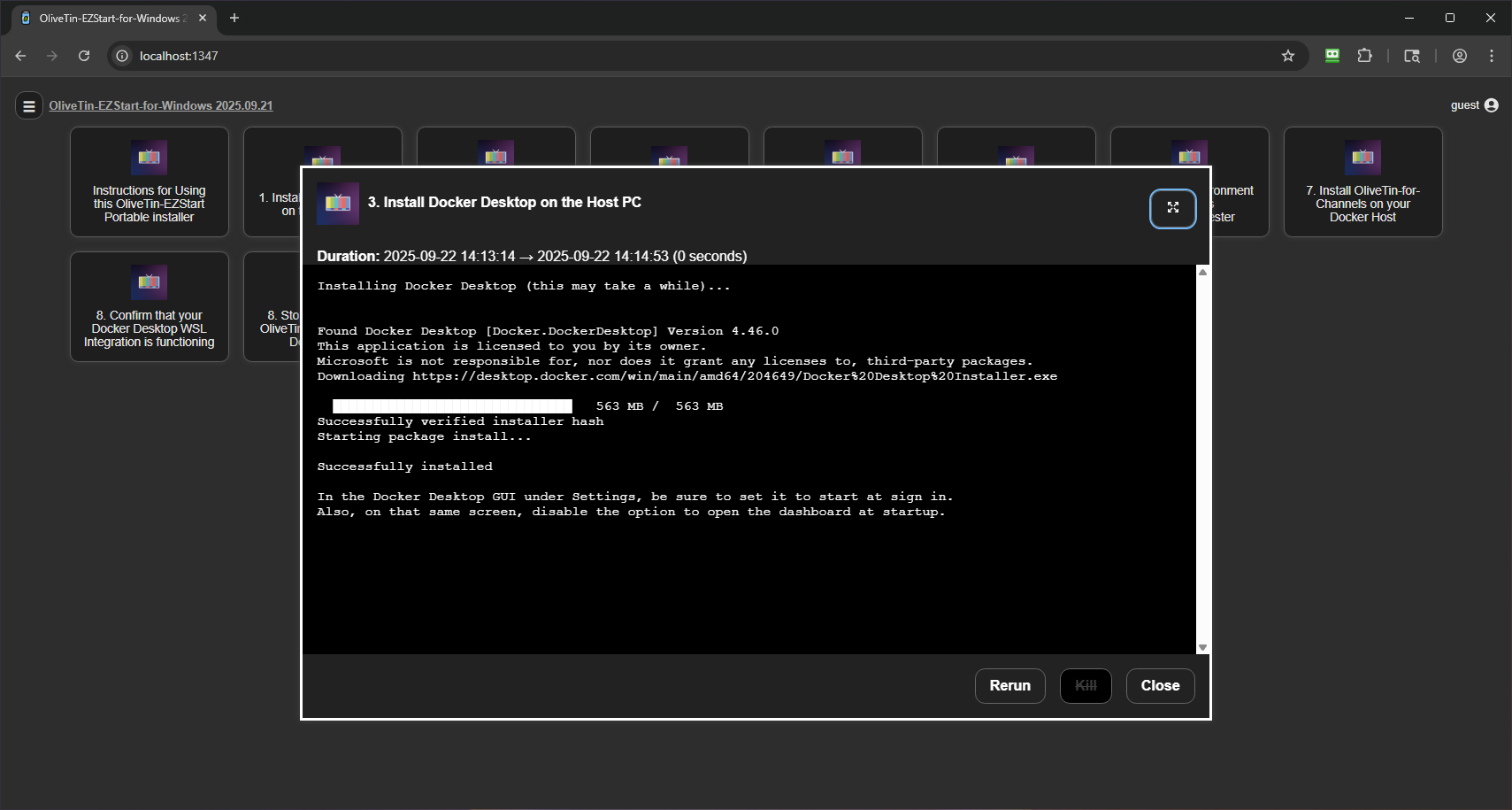Open the Instructions for Using EZStart card

[150, 182]
